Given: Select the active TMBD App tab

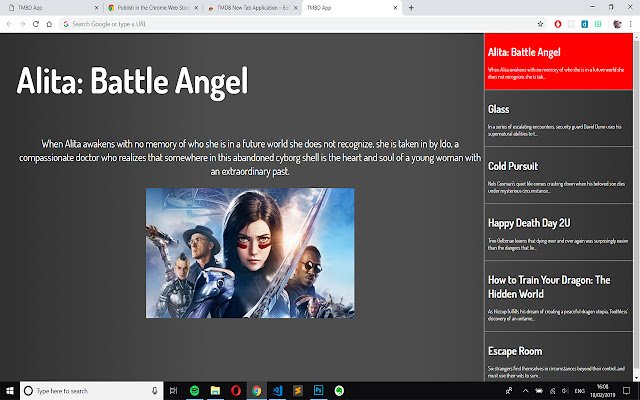Looking at the screenshot, I should pyautogui.click(x=352, y=8).
